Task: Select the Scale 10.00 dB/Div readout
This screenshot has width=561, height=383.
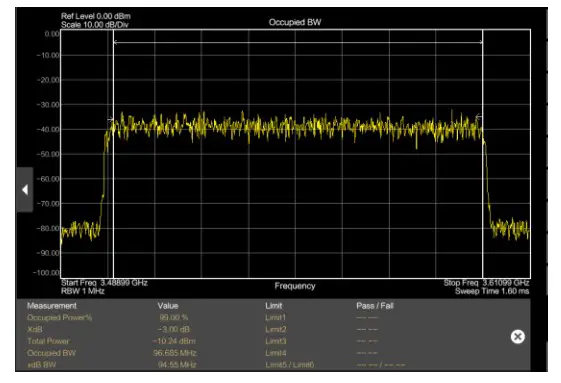Action: (x=94, y=25)
